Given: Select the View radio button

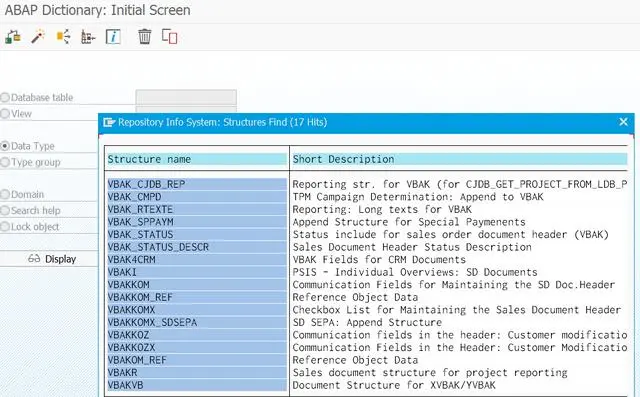Looking at the screenshot, I should 5,114.
